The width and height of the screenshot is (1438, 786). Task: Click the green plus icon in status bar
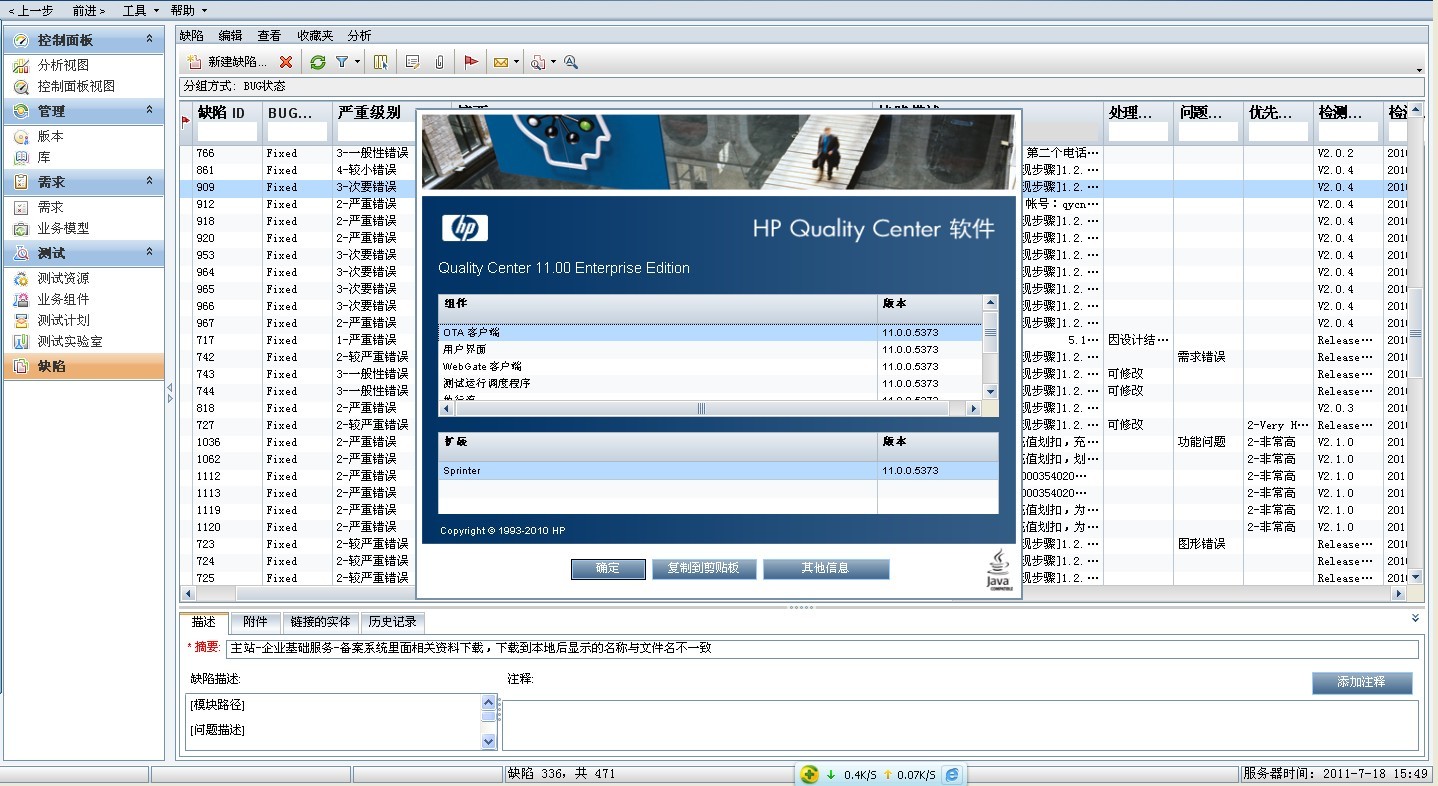click(809, 775)
